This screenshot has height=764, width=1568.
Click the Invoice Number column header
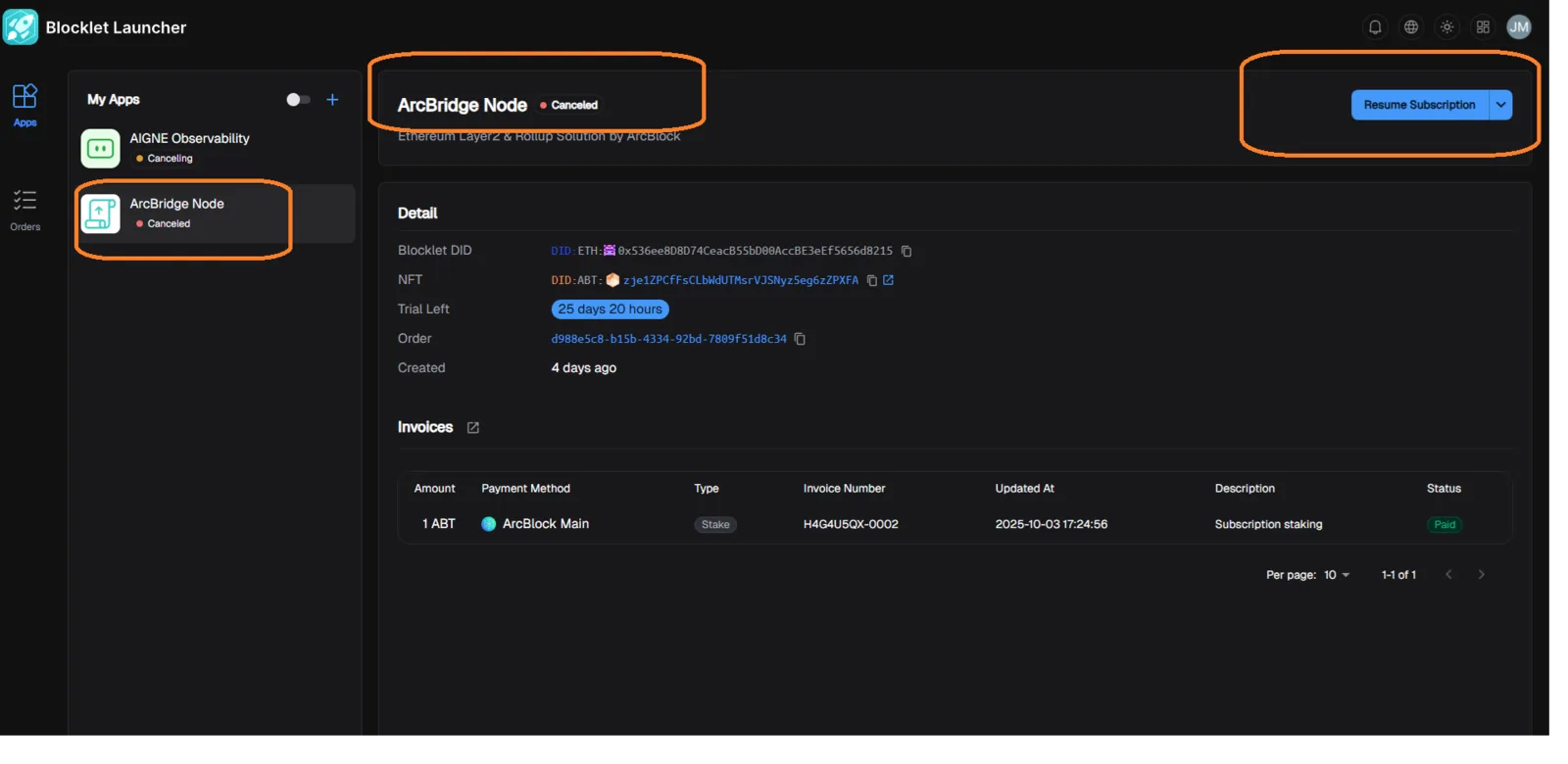[x=844, y=489]
